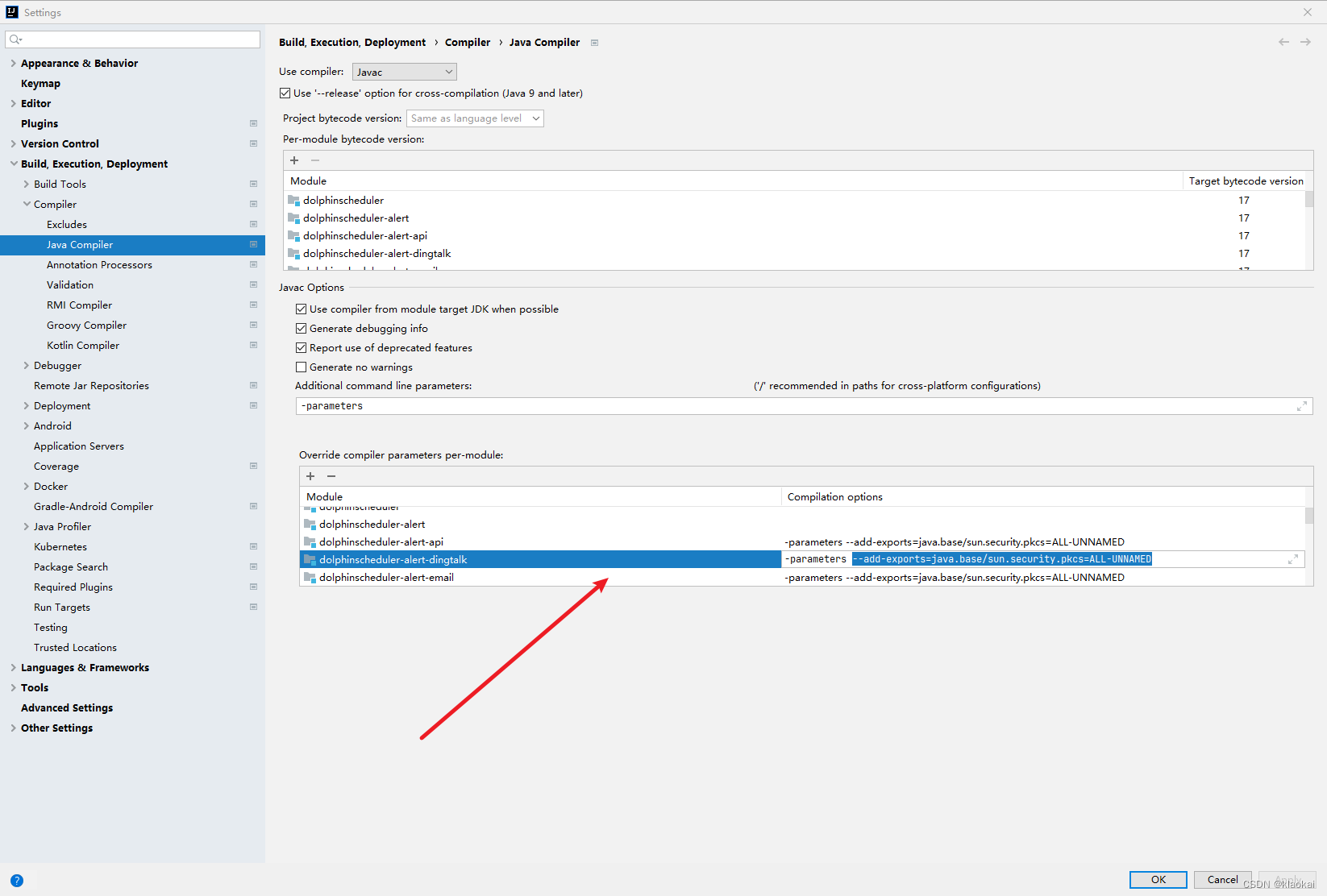Add a per-module bytecode version entry
This screenshot has height=896, width=1327.
tap(294, 160)
